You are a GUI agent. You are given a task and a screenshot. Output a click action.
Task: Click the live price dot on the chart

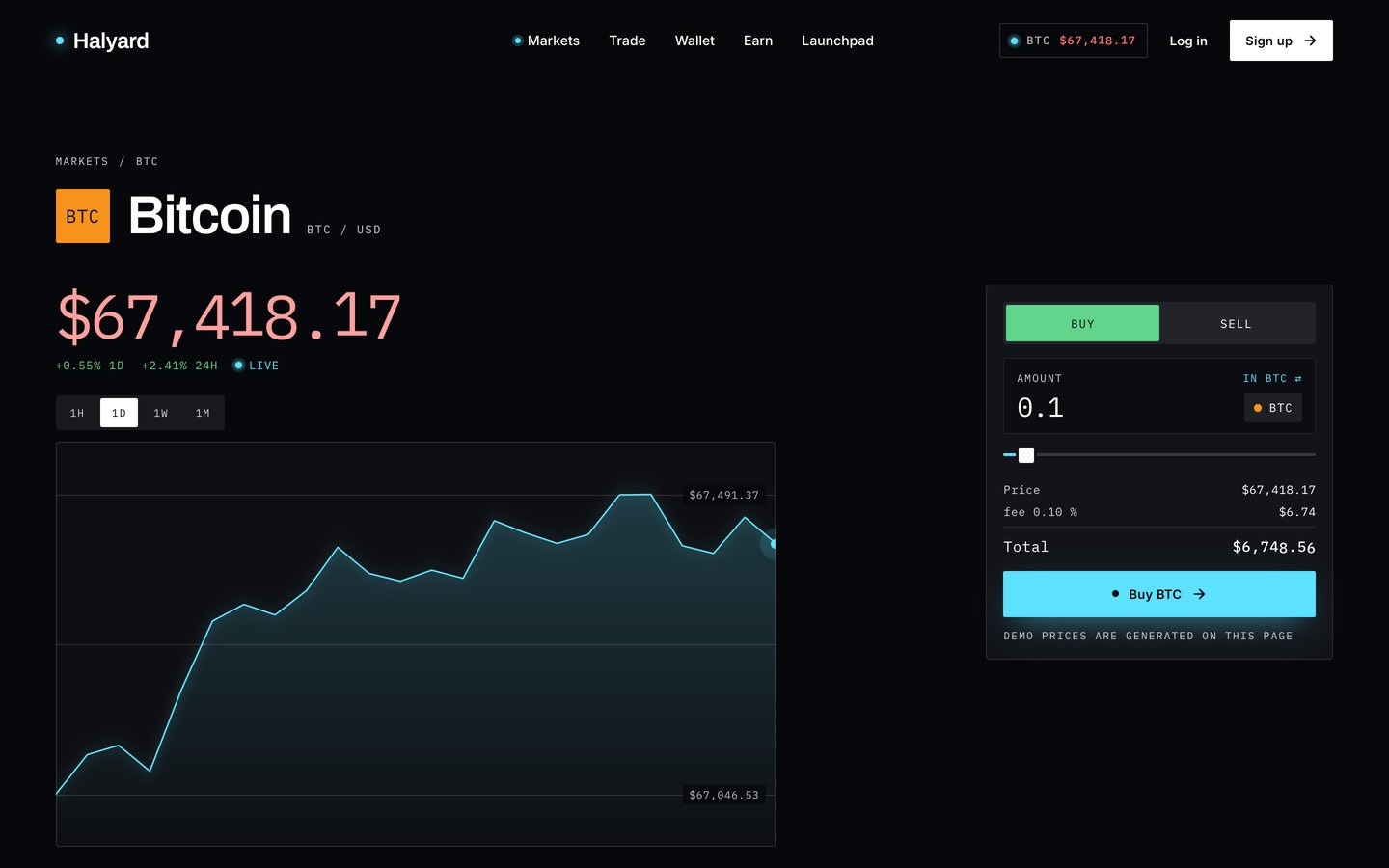pyautogui.click(x=773, y=544)
